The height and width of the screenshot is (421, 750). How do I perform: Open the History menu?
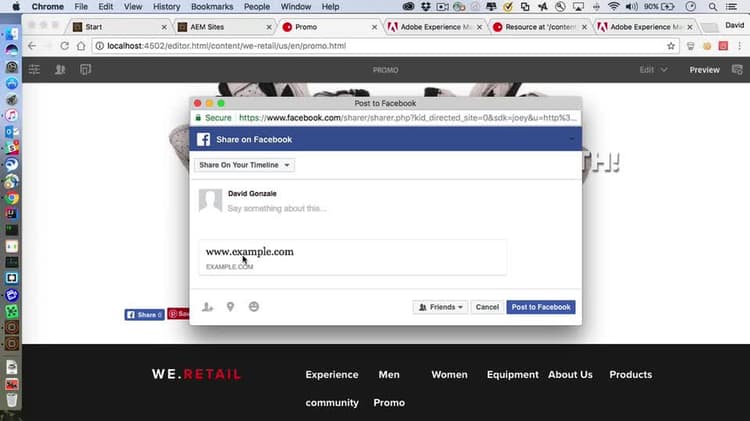166,7
